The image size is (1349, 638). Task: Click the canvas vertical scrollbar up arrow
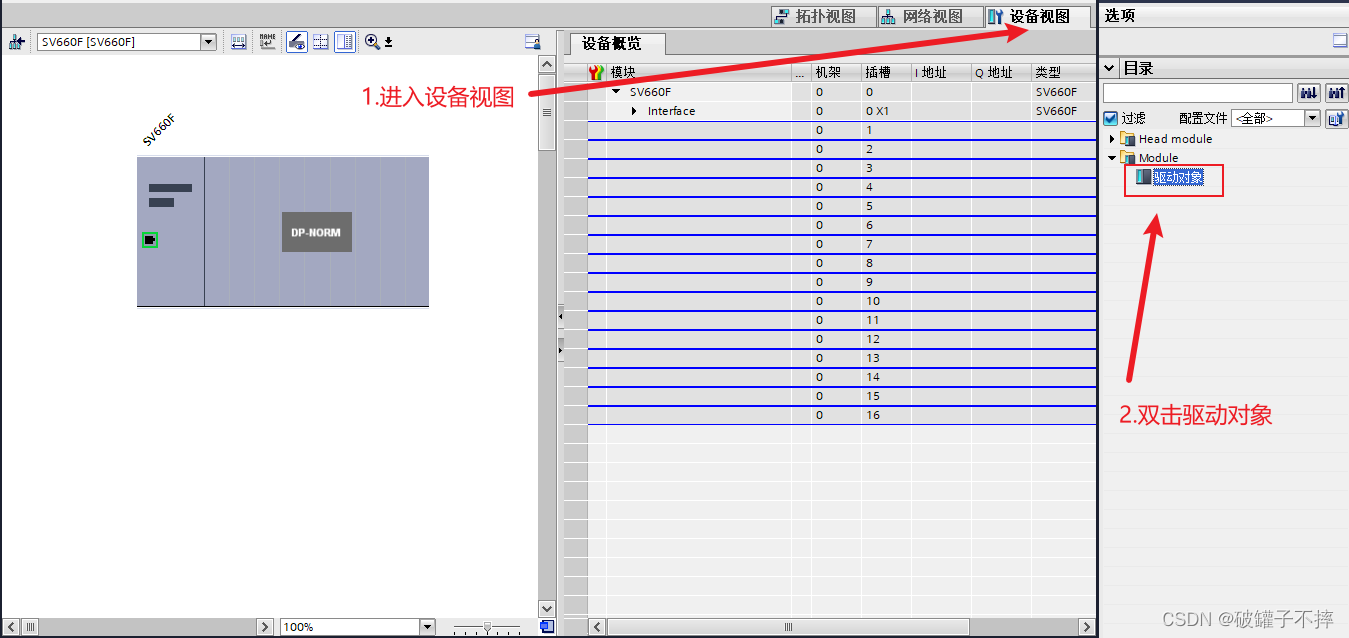547,64
